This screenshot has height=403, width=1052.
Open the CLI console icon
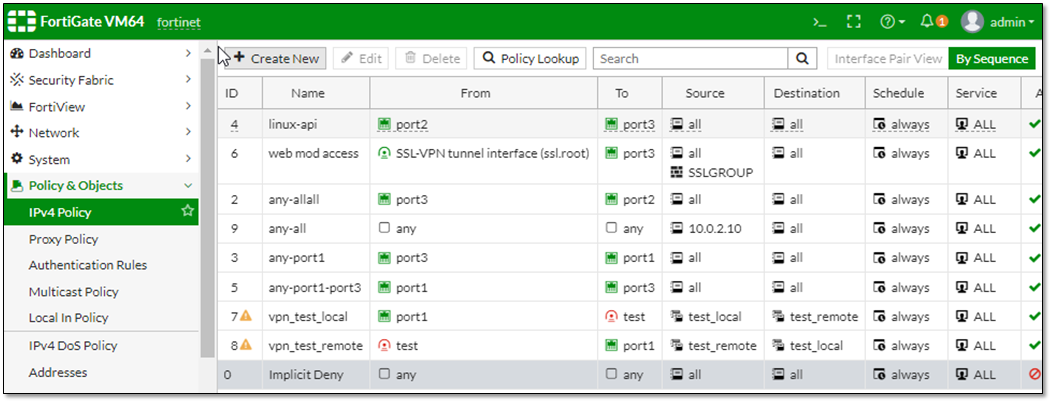(x=820, y=22)
